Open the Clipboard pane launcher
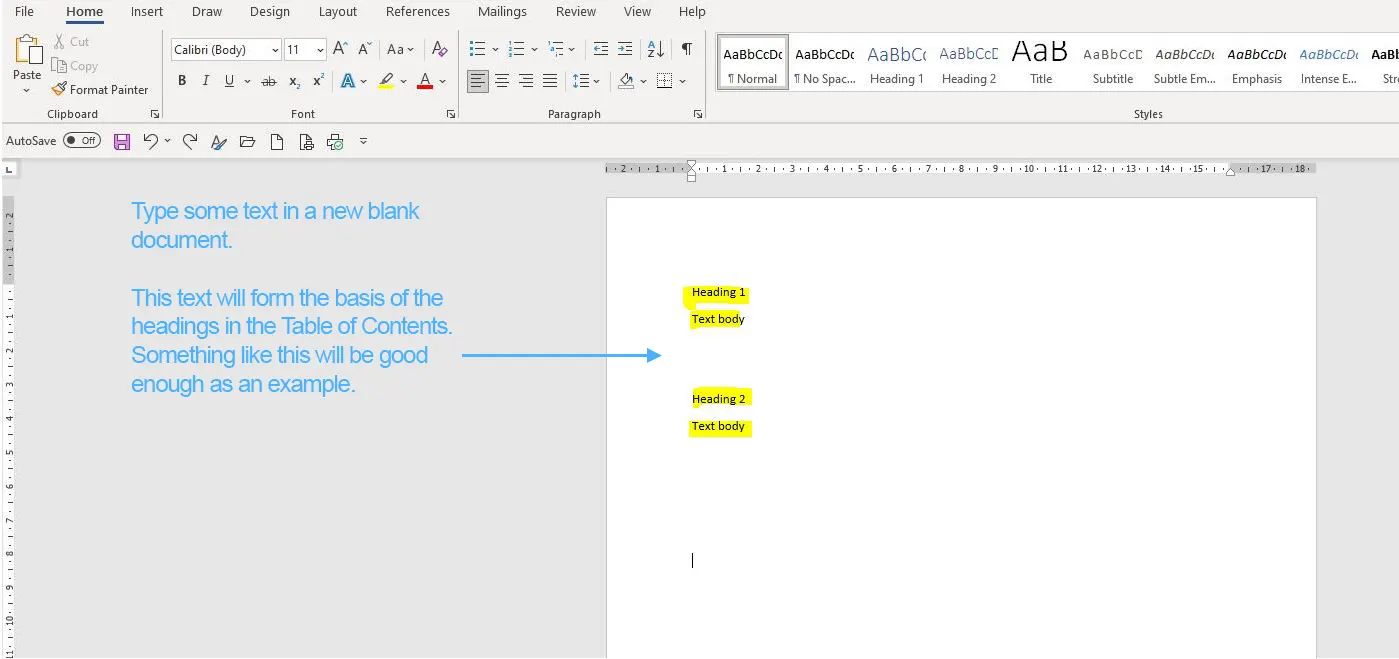Viewport: 1399px width, 659px height. pos(155,114)
